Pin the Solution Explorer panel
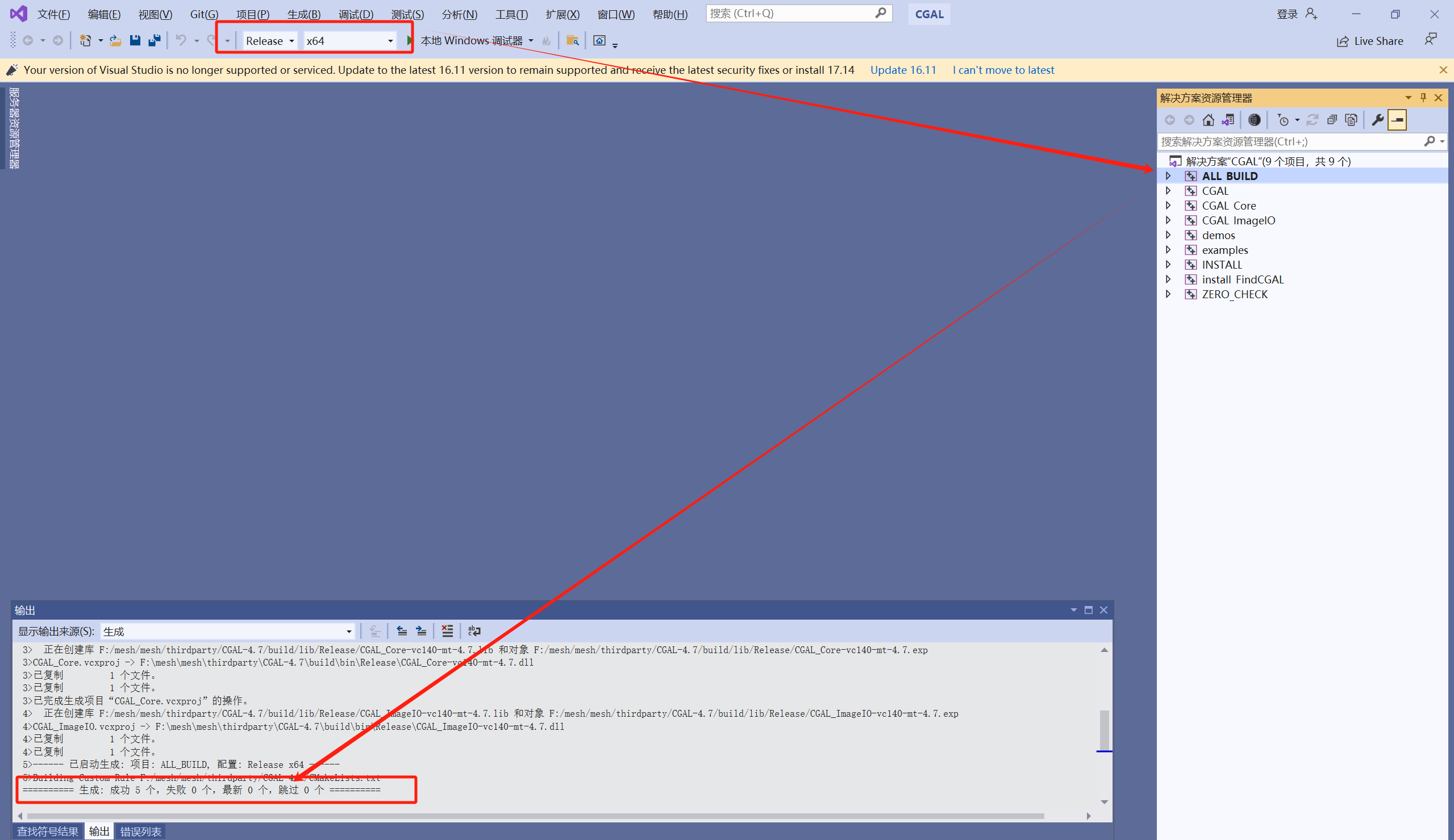 click(x=1423, y=98)
